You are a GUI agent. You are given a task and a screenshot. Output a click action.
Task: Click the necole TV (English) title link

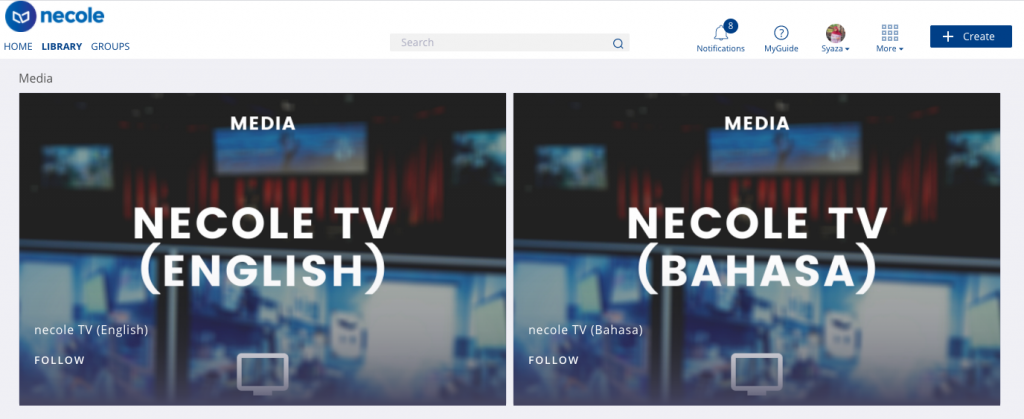pos(91,330)
